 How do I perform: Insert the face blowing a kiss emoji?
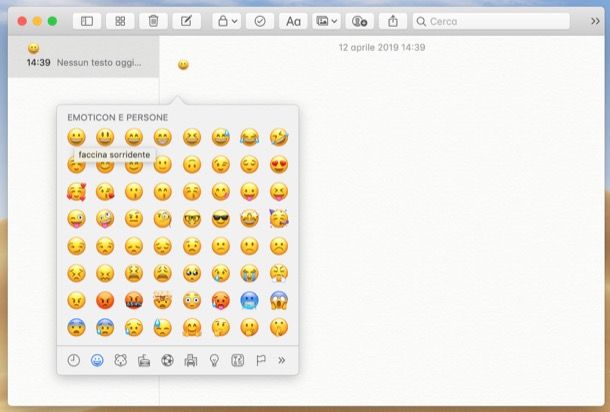(x=105, y=192)
